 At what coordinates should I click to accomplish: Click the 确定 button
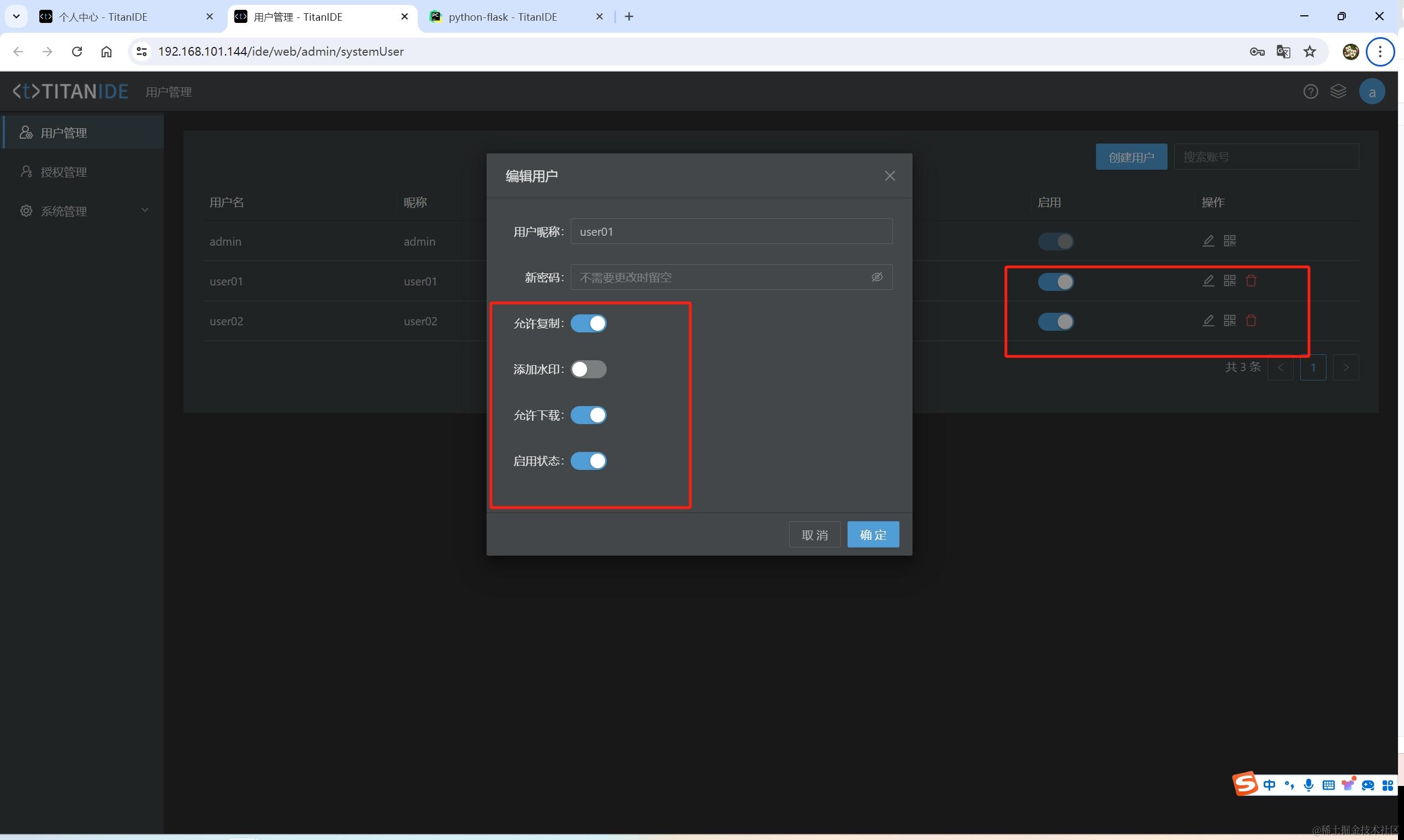click(x=873, y=534)
